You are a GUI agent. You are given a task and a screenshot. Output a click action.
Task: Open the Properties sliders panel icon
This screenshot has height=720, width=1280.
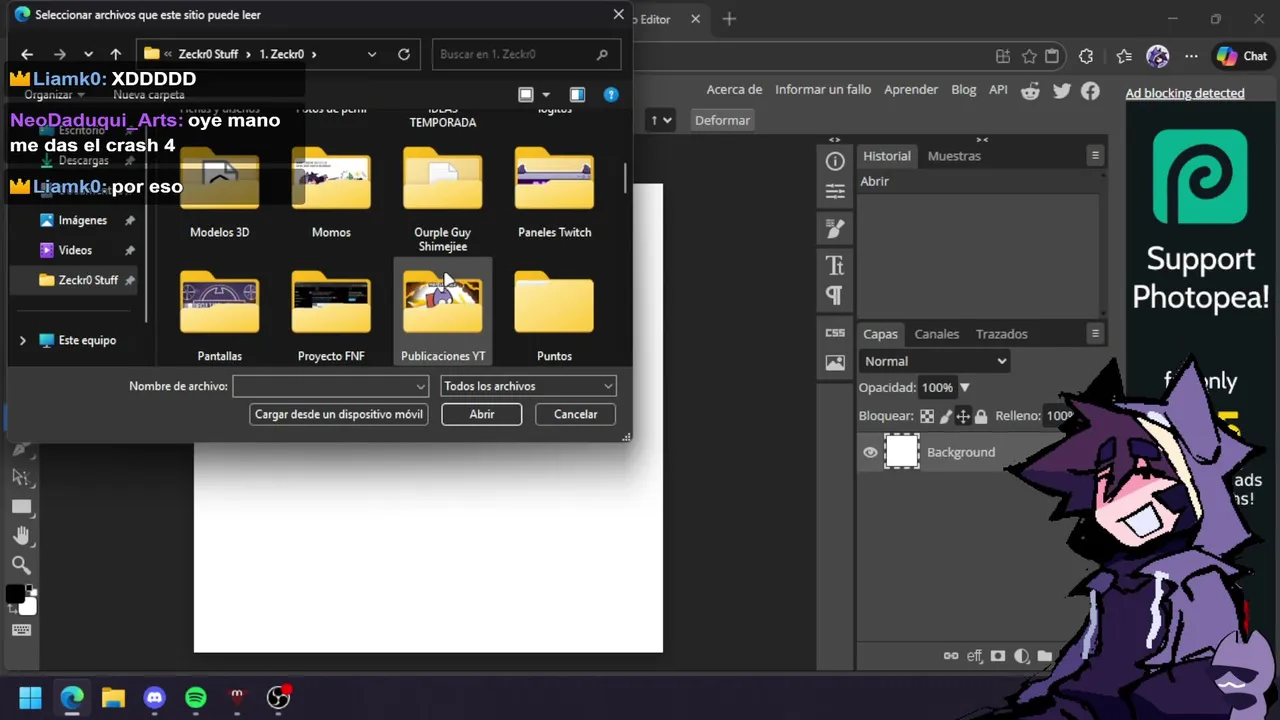pos(835,191)
